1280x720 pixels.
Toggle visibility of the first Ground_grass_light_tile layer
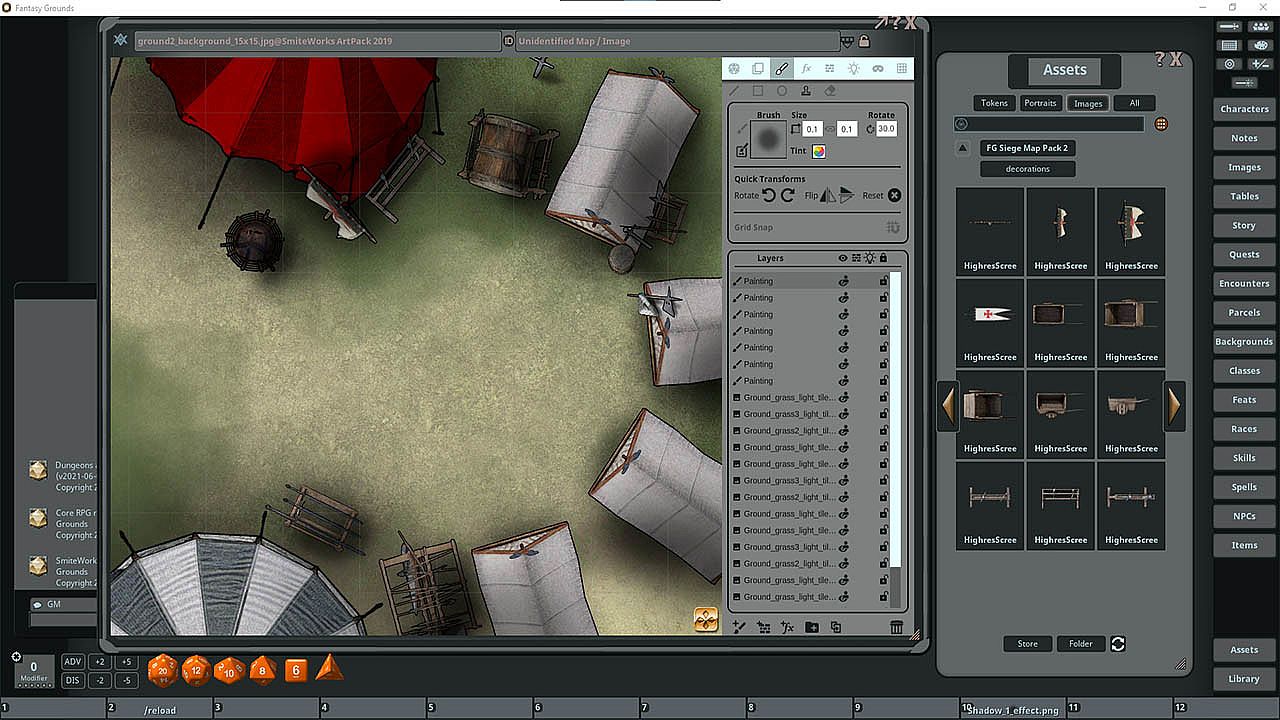pyautogui.click(x=843, y=397)
